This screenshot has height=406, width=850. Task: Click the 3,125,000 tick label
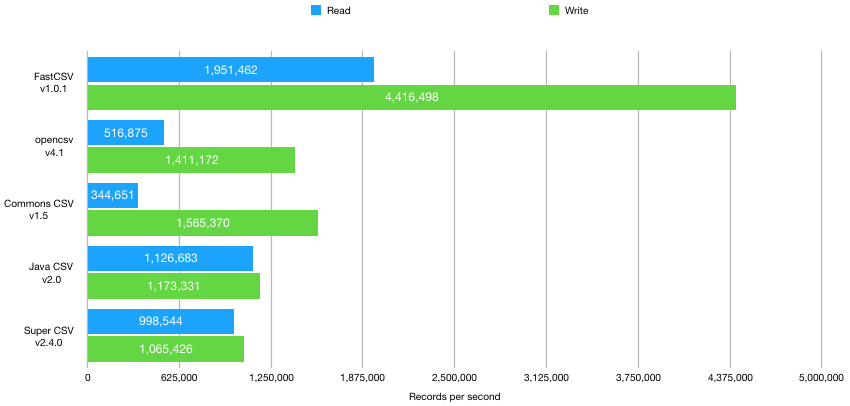click(546, 378)
